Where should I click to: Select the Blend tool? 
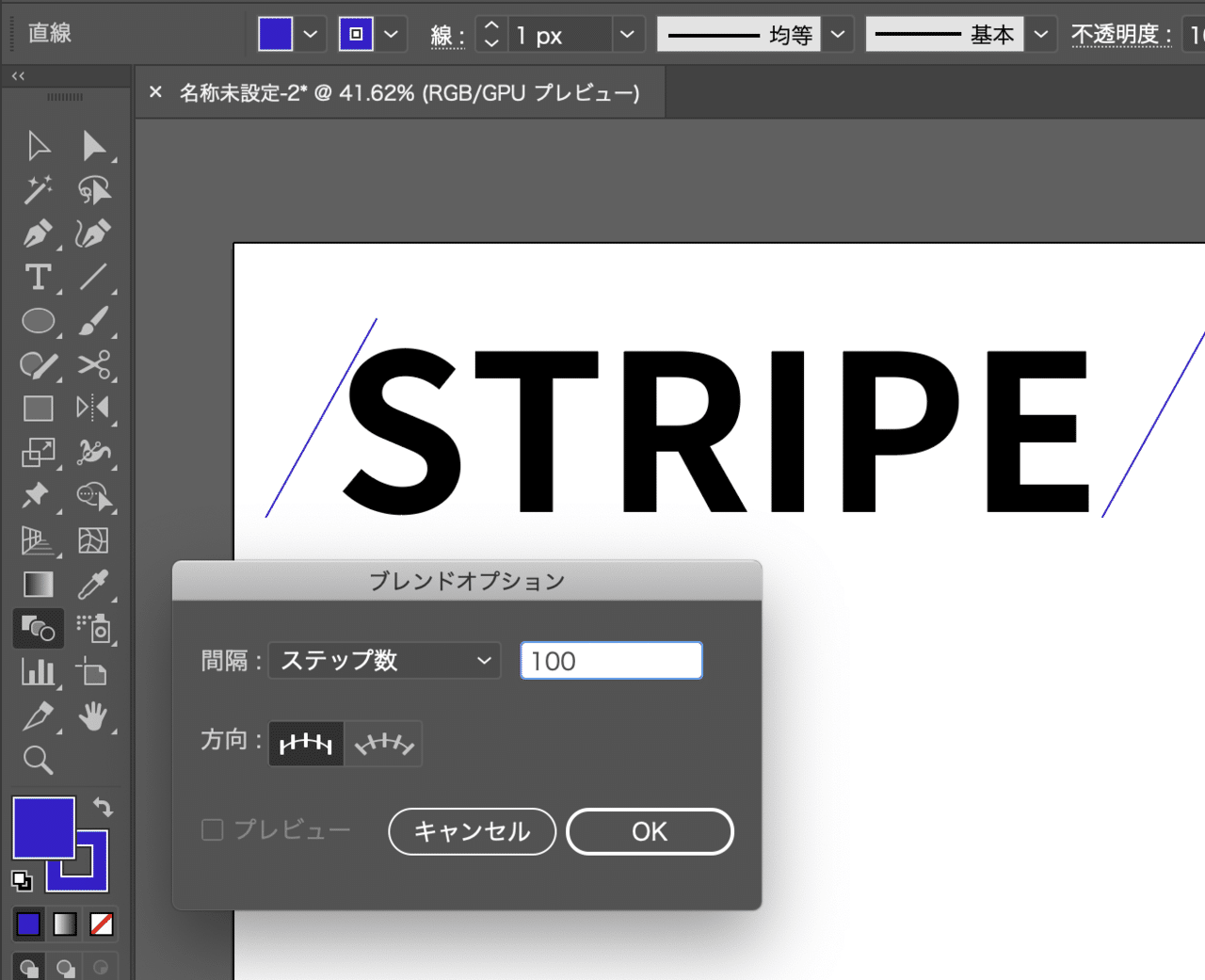tap(39, 628)
